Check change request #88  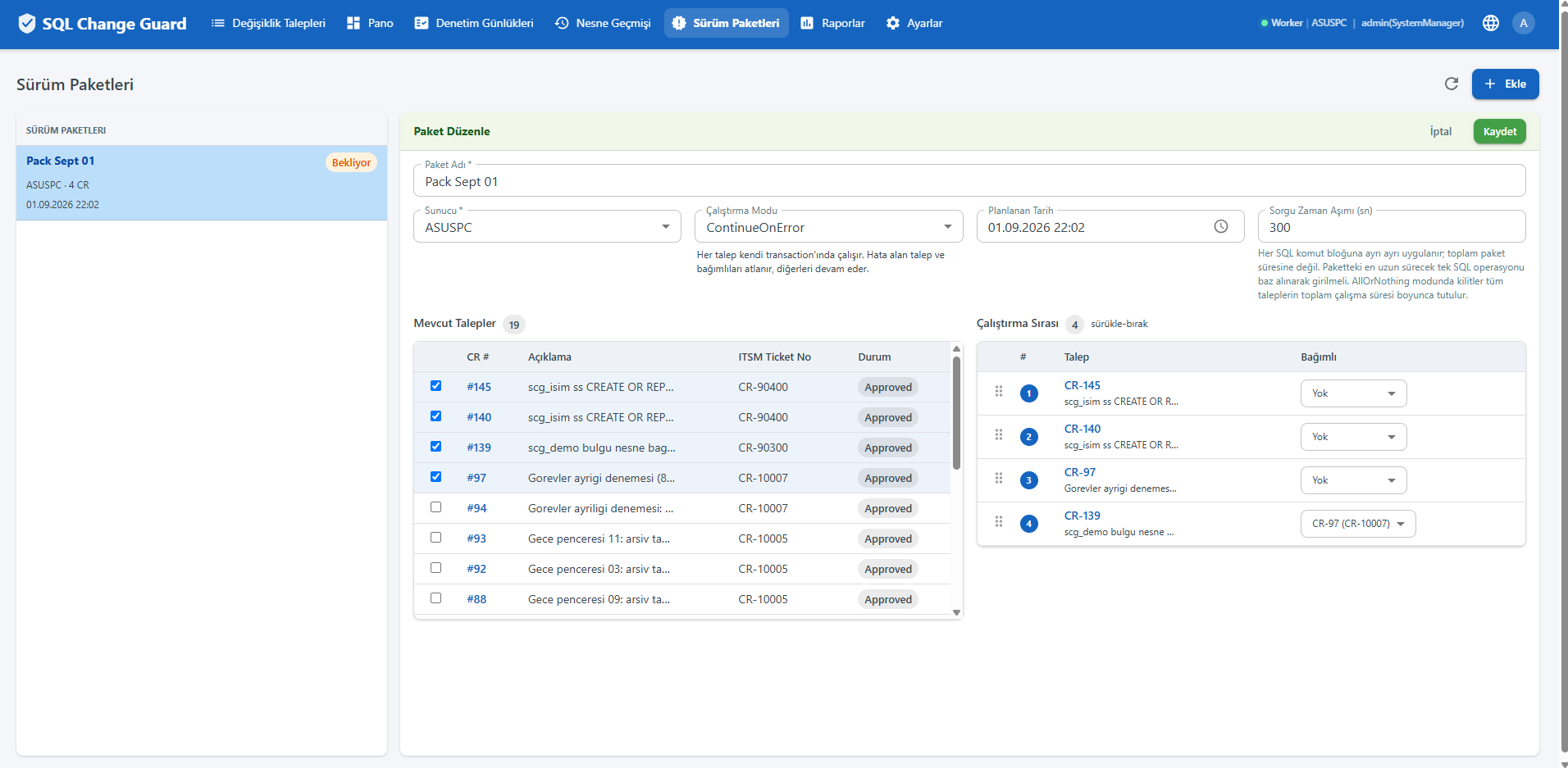[435, 598]
